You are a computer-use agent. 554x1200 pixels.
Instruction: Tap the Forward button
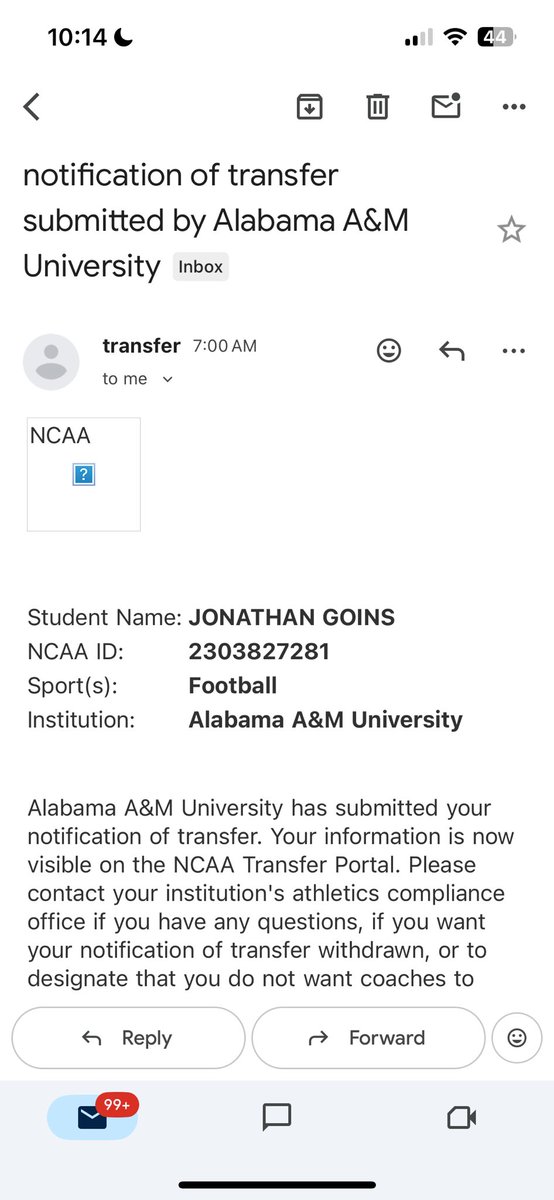[367, 1038]
